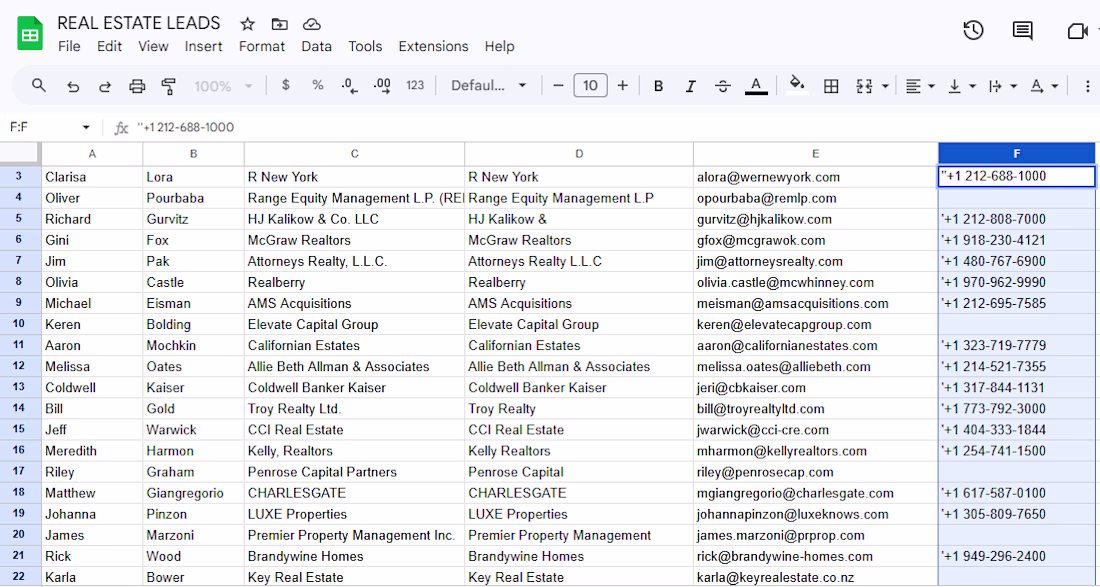Open the Google Sheets home icon
Viewport: 1100px width, 587px height.
click(x=30, y=34)
